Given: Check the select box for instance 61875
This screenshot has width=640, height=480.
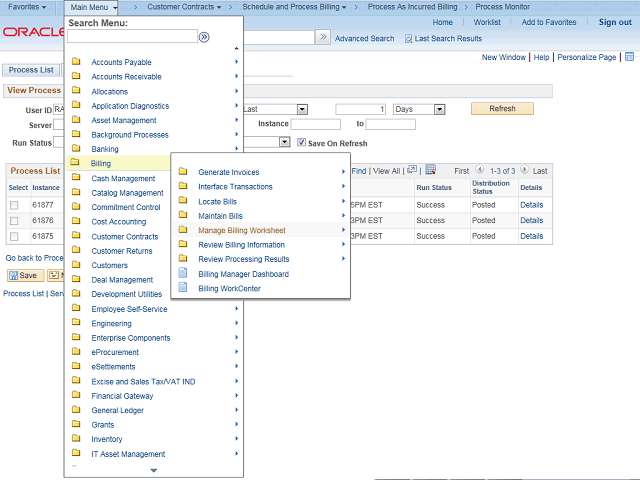Looking at the screenshot, I should click(x=14, y=237).
